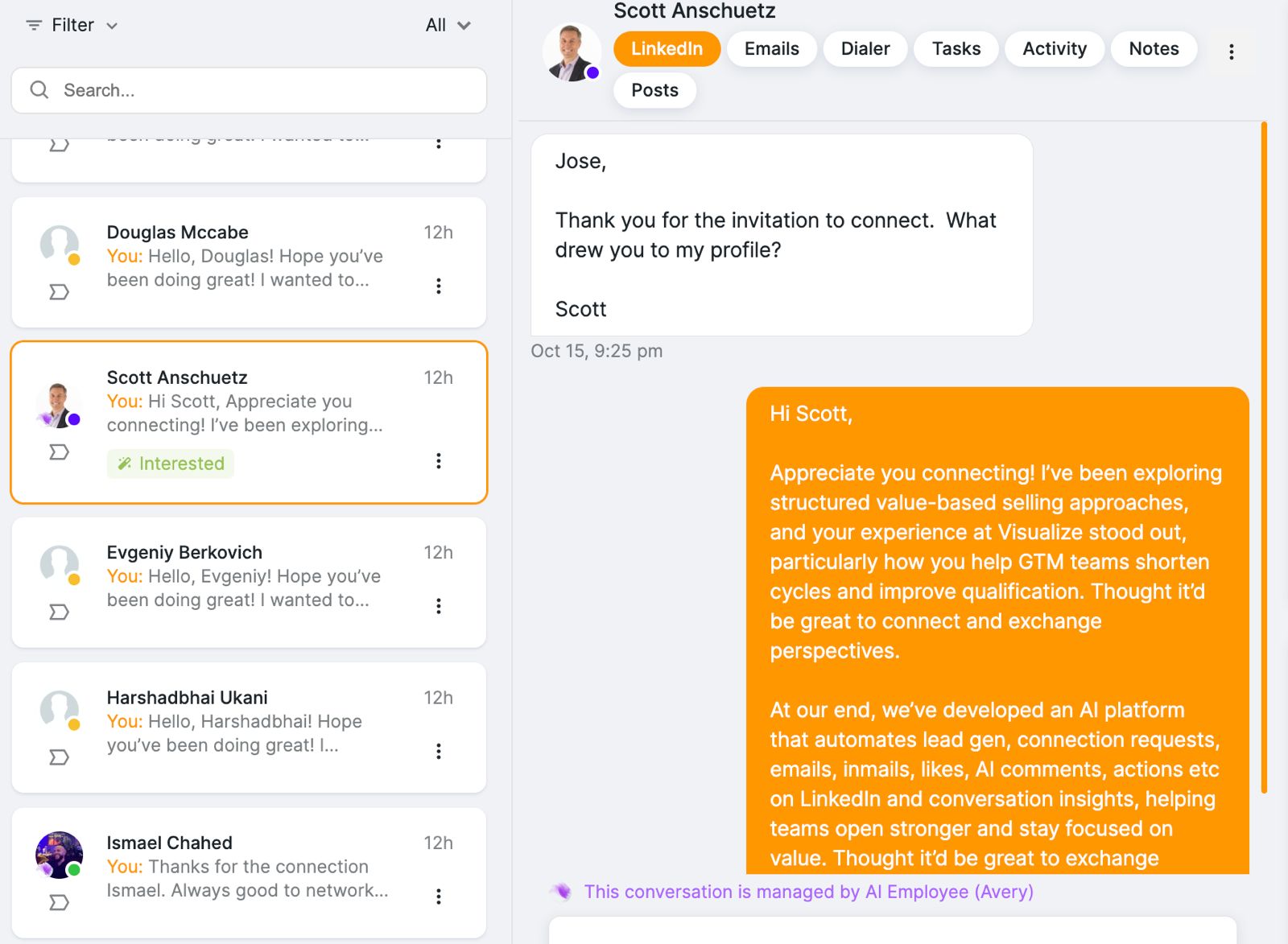Open the chat bubble icon beside Scott Anschuetz
This screenshot has width=1288, height=944.
pyautogui.click(x=57, y=452)
